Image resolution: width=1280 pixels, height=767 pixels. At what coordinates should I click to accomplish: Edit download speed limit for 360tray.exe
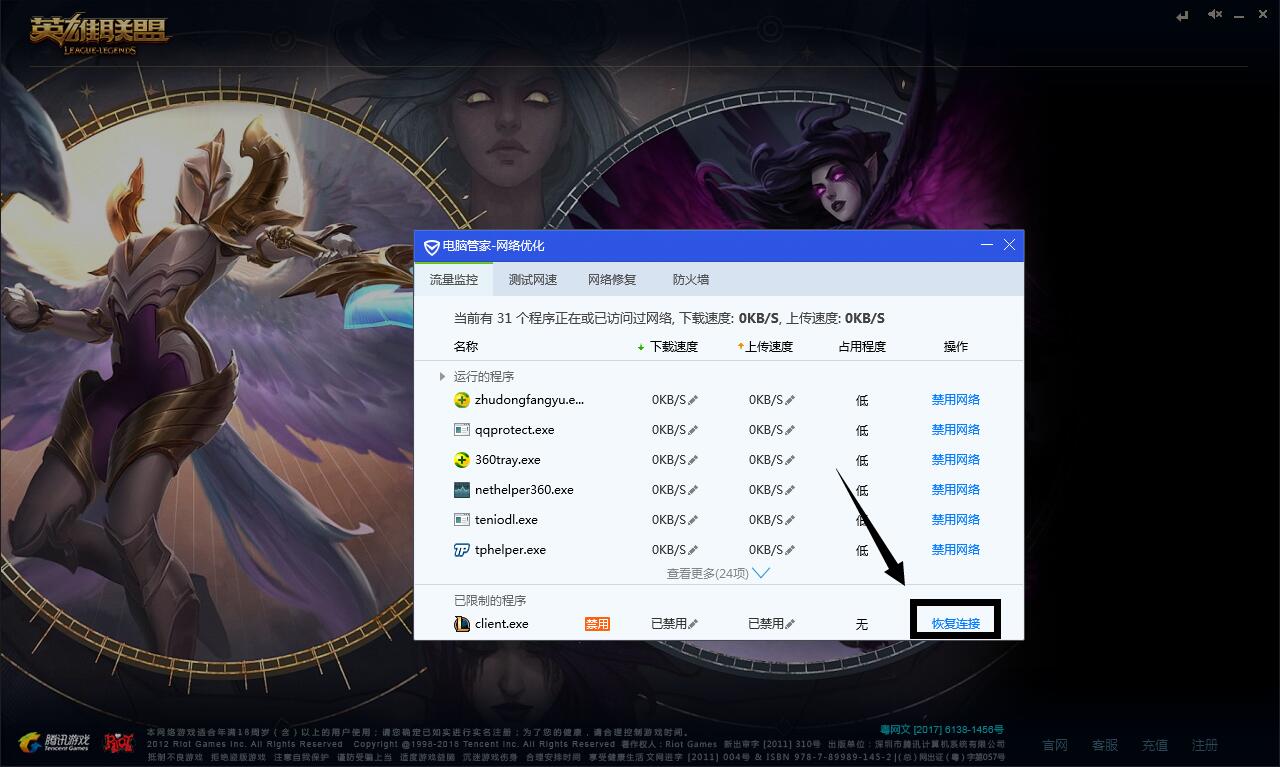[693, 460]
